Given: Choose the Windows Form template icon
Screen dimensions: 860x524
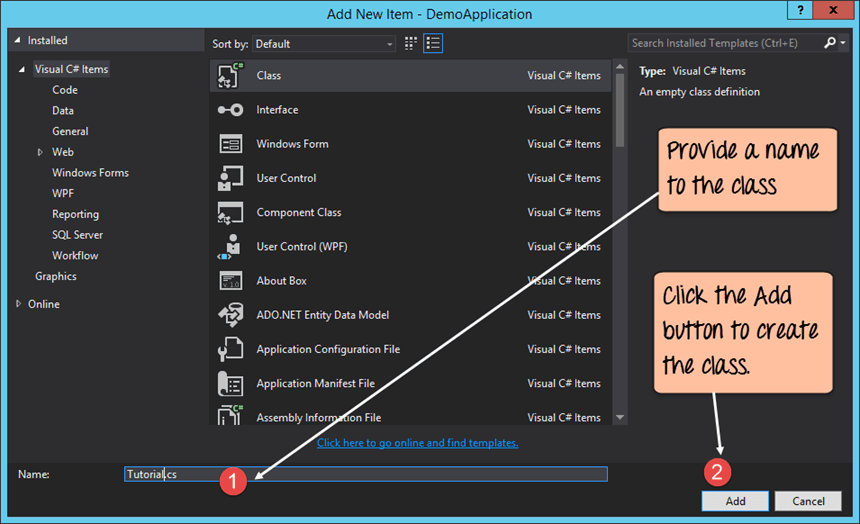Looking at the screenshot, I should 231,144.
